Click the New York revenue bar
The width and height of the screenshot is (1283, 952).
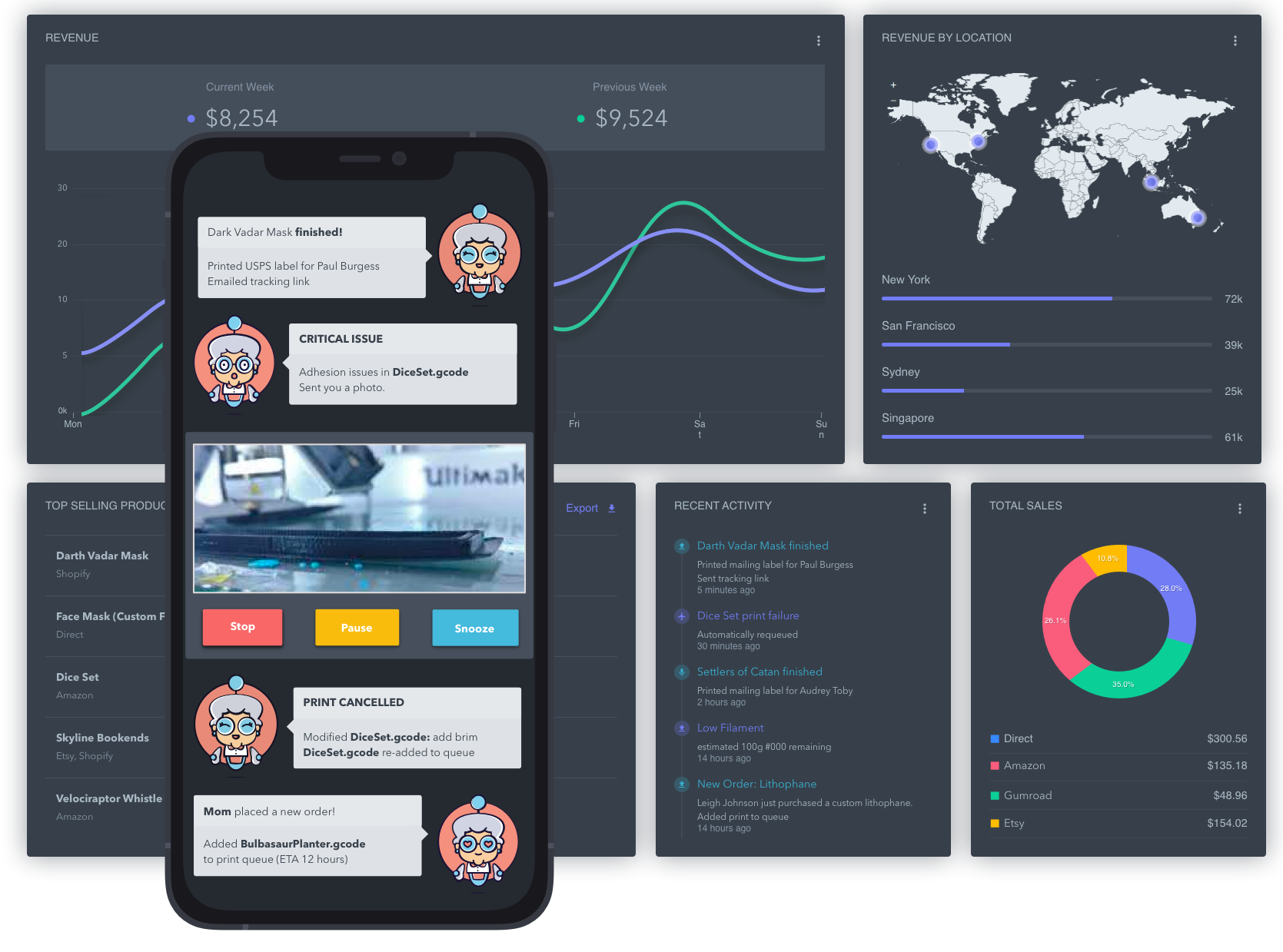(x=1046, y=298)
